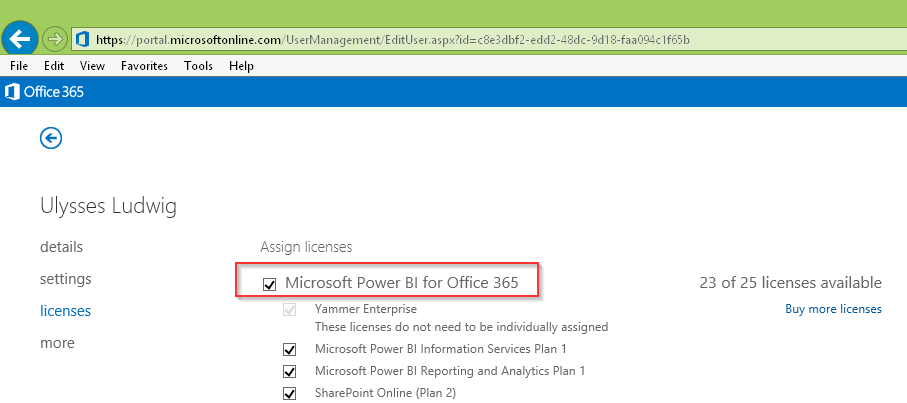Click the site favicon in address bar
This screenshot has width=907, height=403.
point(83,40)
